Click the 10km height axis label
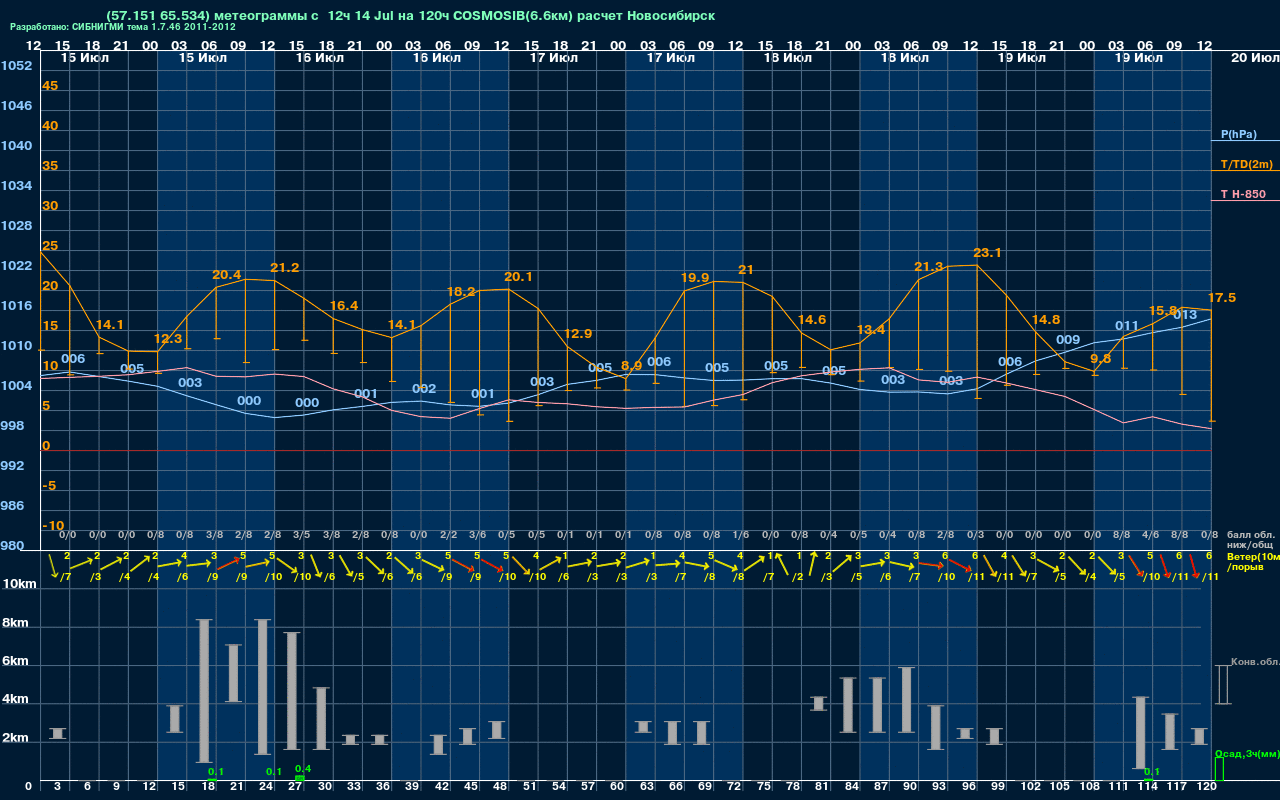The height and width of the screenshot is (800, 1280). (17, 584)
